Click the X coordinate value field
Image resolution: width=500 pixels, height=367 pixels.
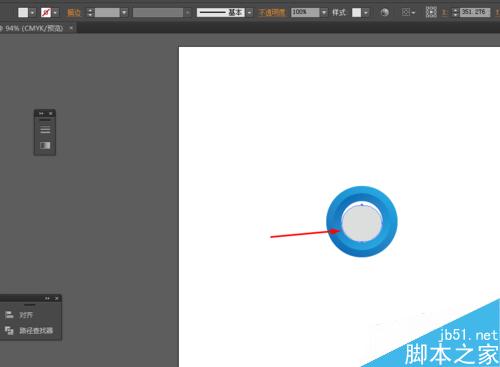pos(475,13)
